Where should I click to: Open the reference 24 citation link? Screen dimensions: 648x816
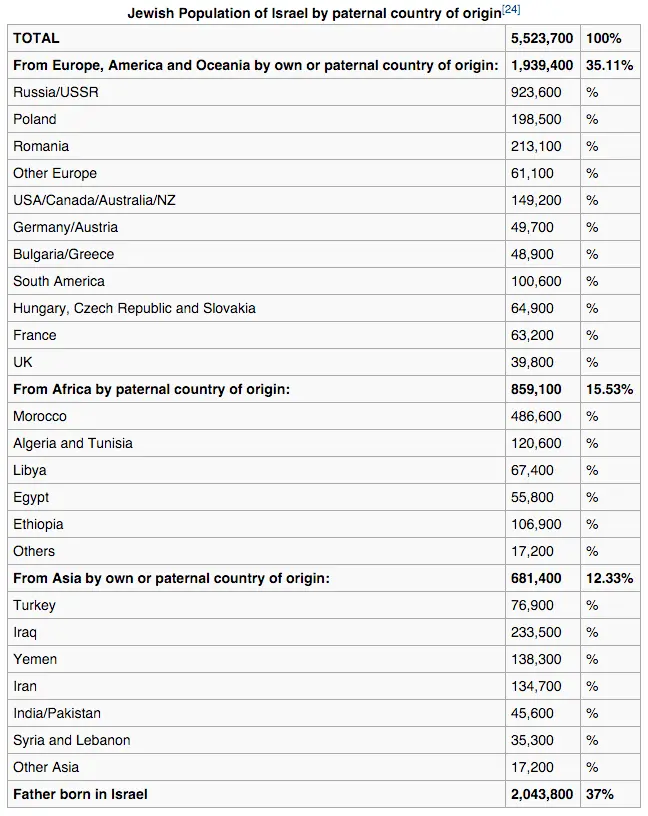511,10
